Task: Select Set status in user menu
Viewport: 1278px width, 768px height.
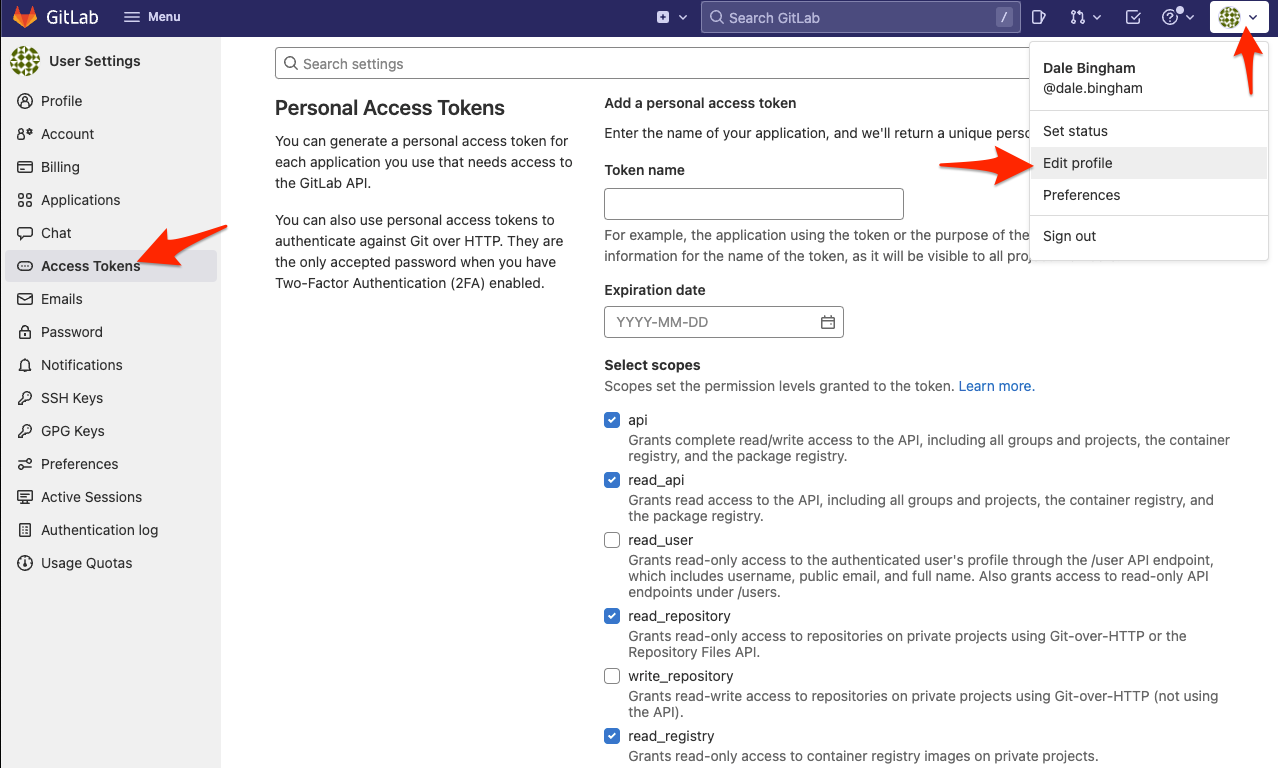Action: pyautogui.click(x=1149, y=131)
